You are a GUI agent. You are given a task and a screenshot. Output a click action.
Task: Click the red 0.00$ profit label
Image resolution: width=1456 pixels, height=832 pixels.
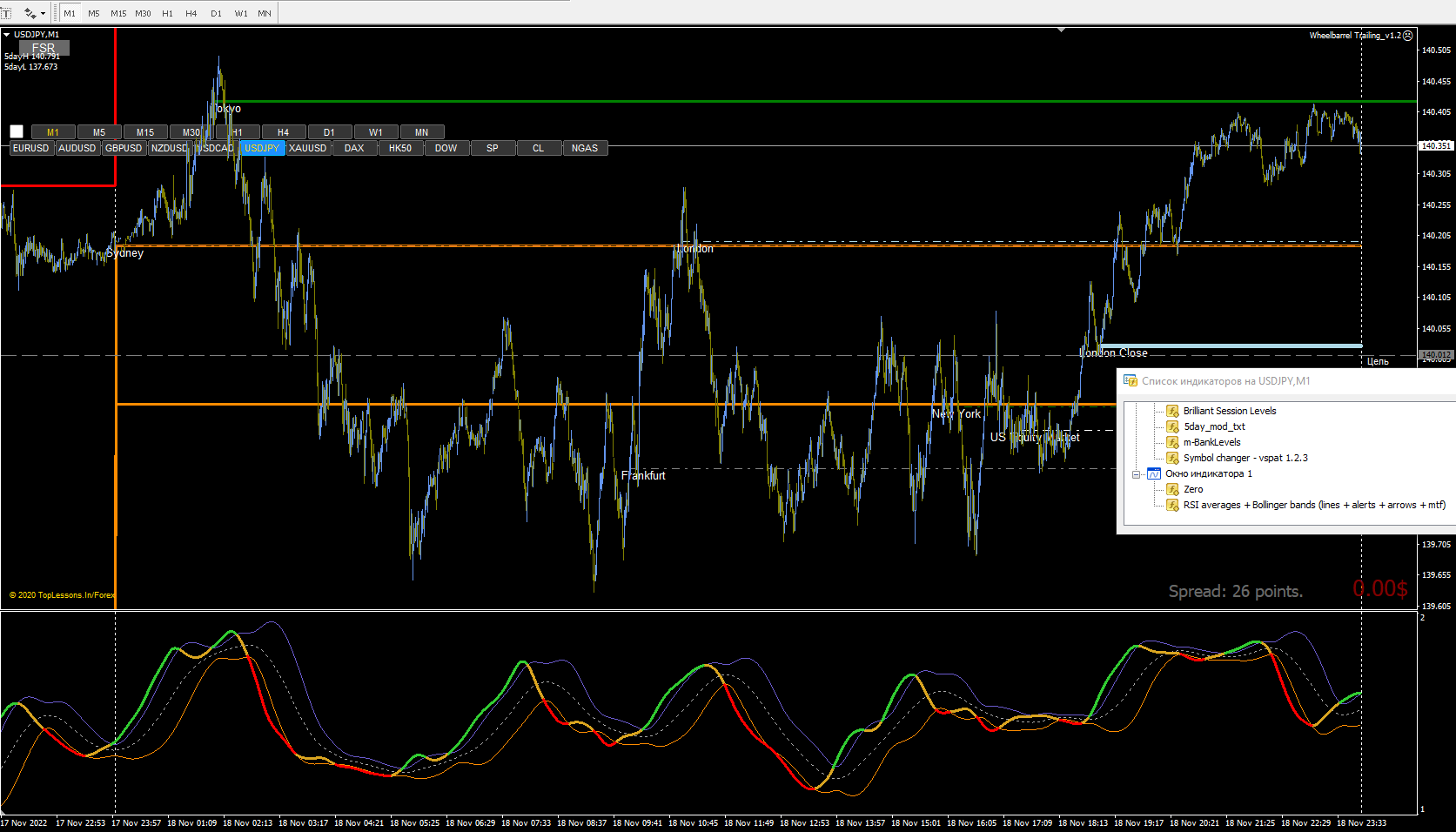click(1380, 589)
